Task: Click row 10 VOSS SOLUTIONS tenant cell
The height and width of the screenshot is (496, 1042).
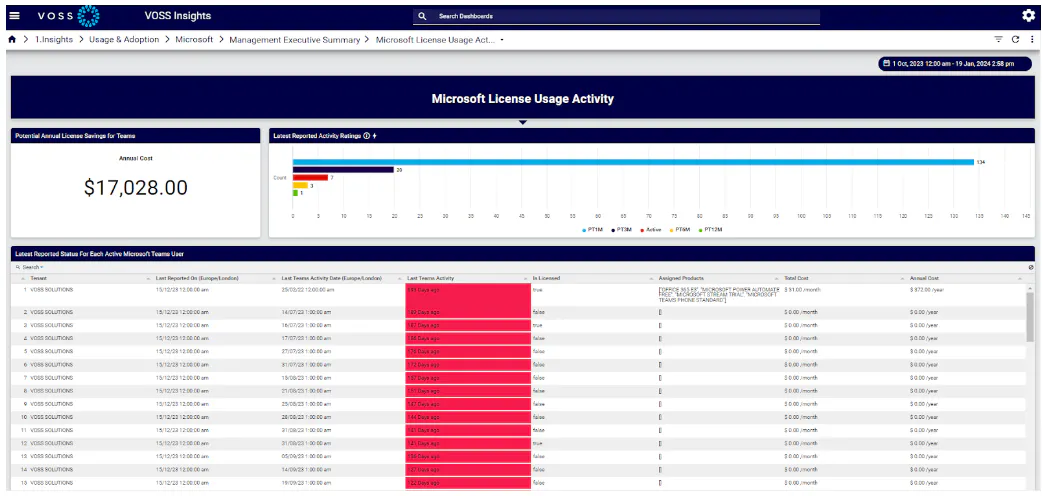Action: coord(51,417)
